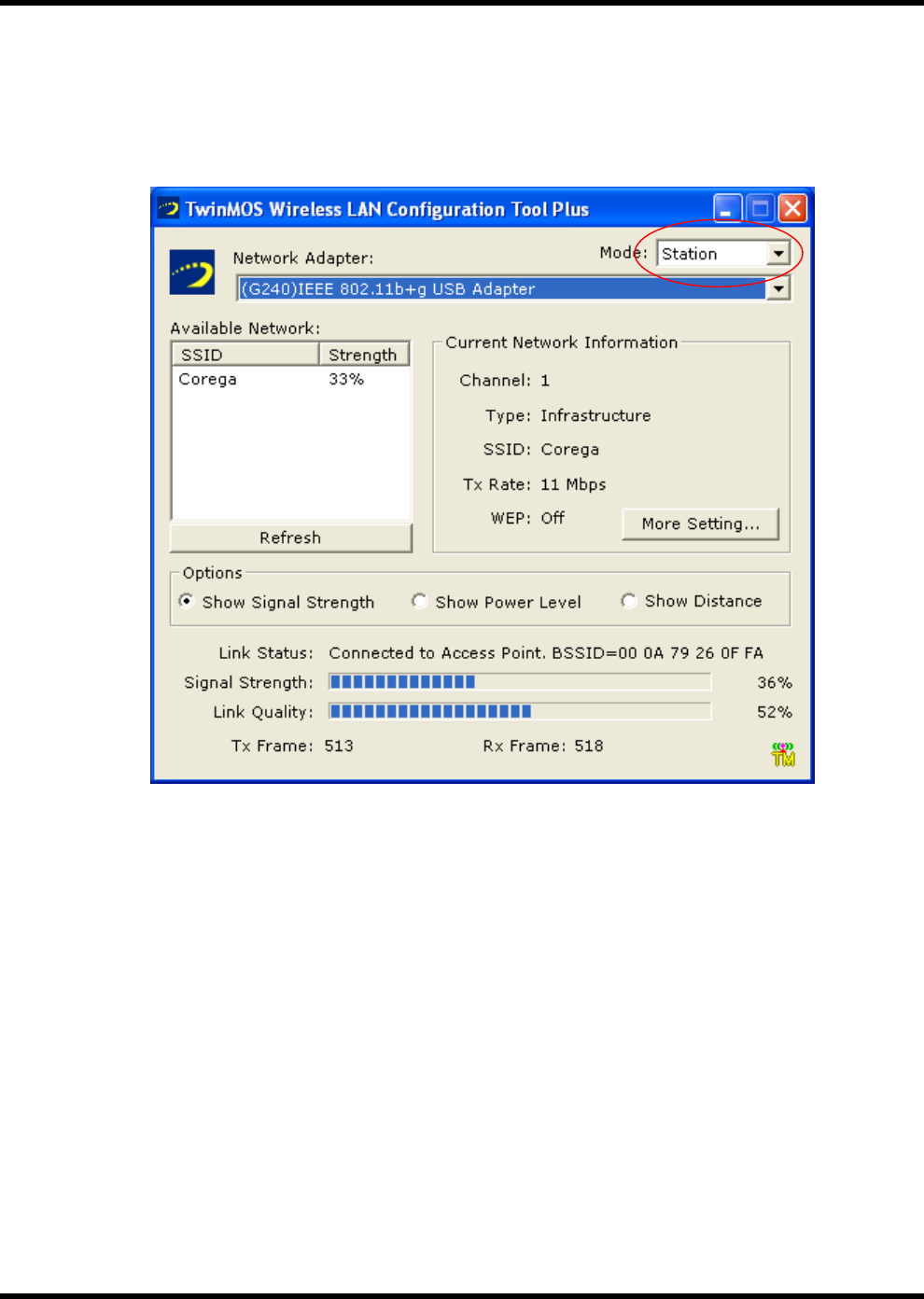
Task: Click the blue TwinMOS adapter logo
Action: [192, 272]
